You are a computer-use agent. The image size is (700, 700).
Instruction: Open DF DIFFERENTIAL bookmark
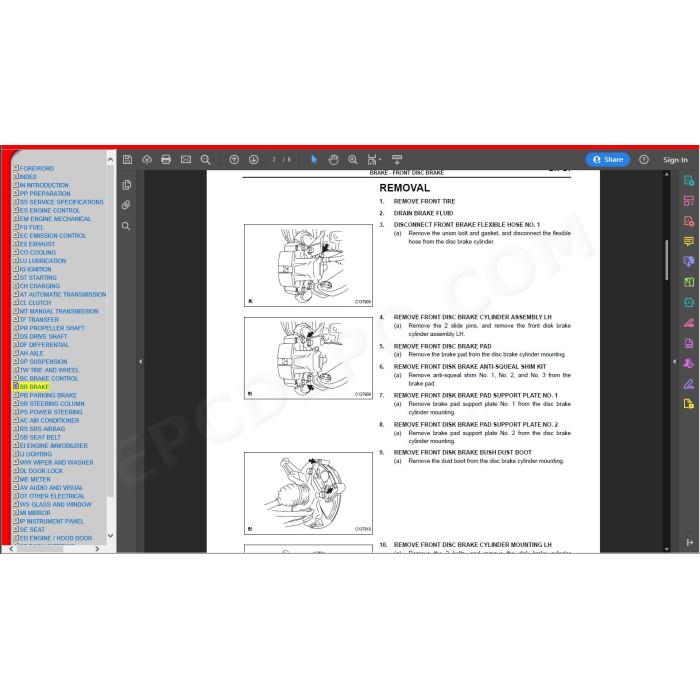pyautogui.click(x=44, y=345)
